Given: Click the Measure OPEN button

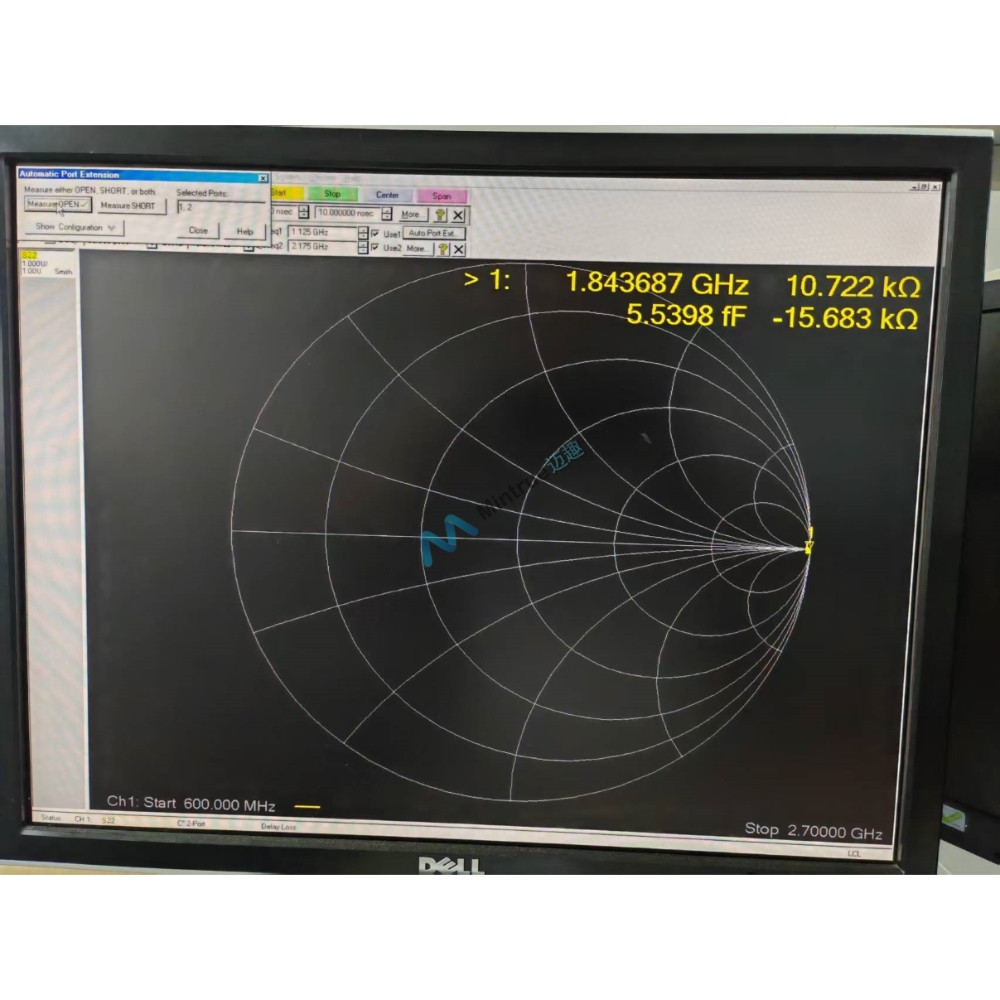Looking at the screenshot, I should [x=58, y=205].
